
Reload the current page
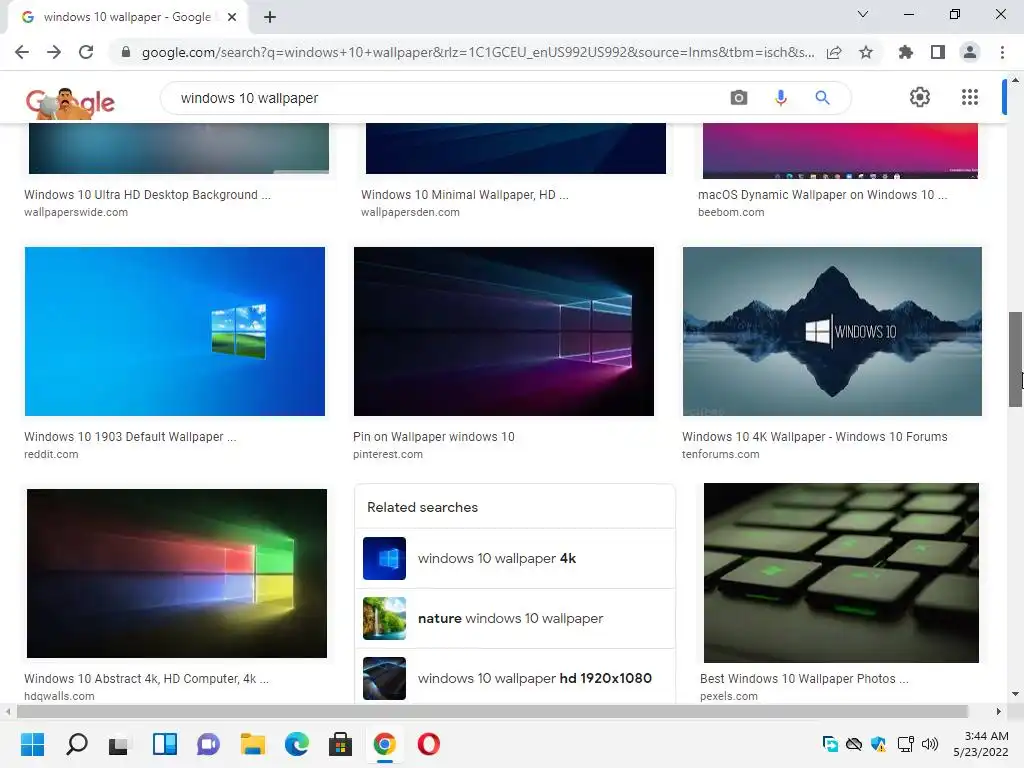pos(86,52)
